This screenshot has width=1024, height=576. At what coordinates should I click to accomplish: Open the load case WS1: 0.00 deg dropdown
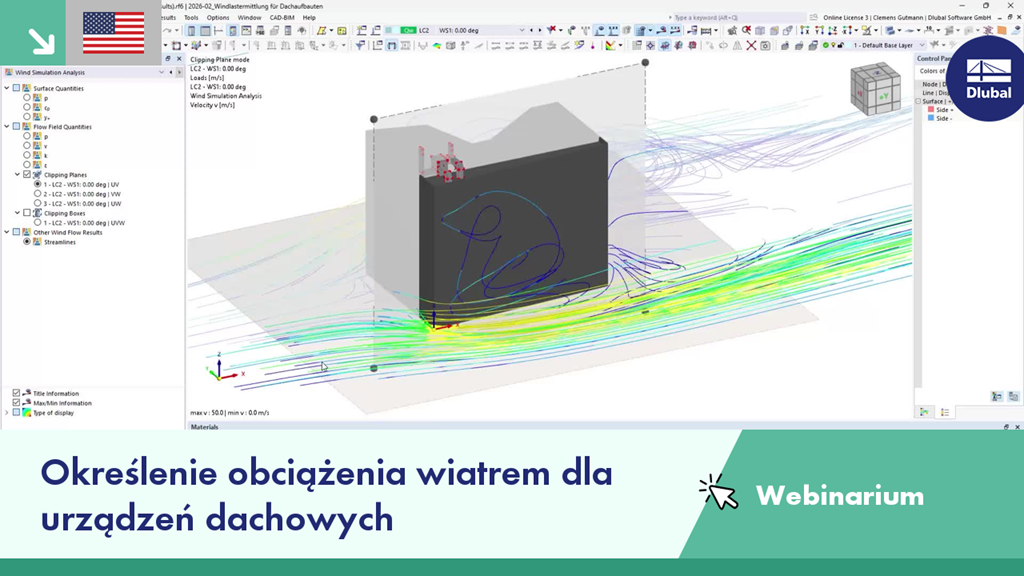pos(521,30)
